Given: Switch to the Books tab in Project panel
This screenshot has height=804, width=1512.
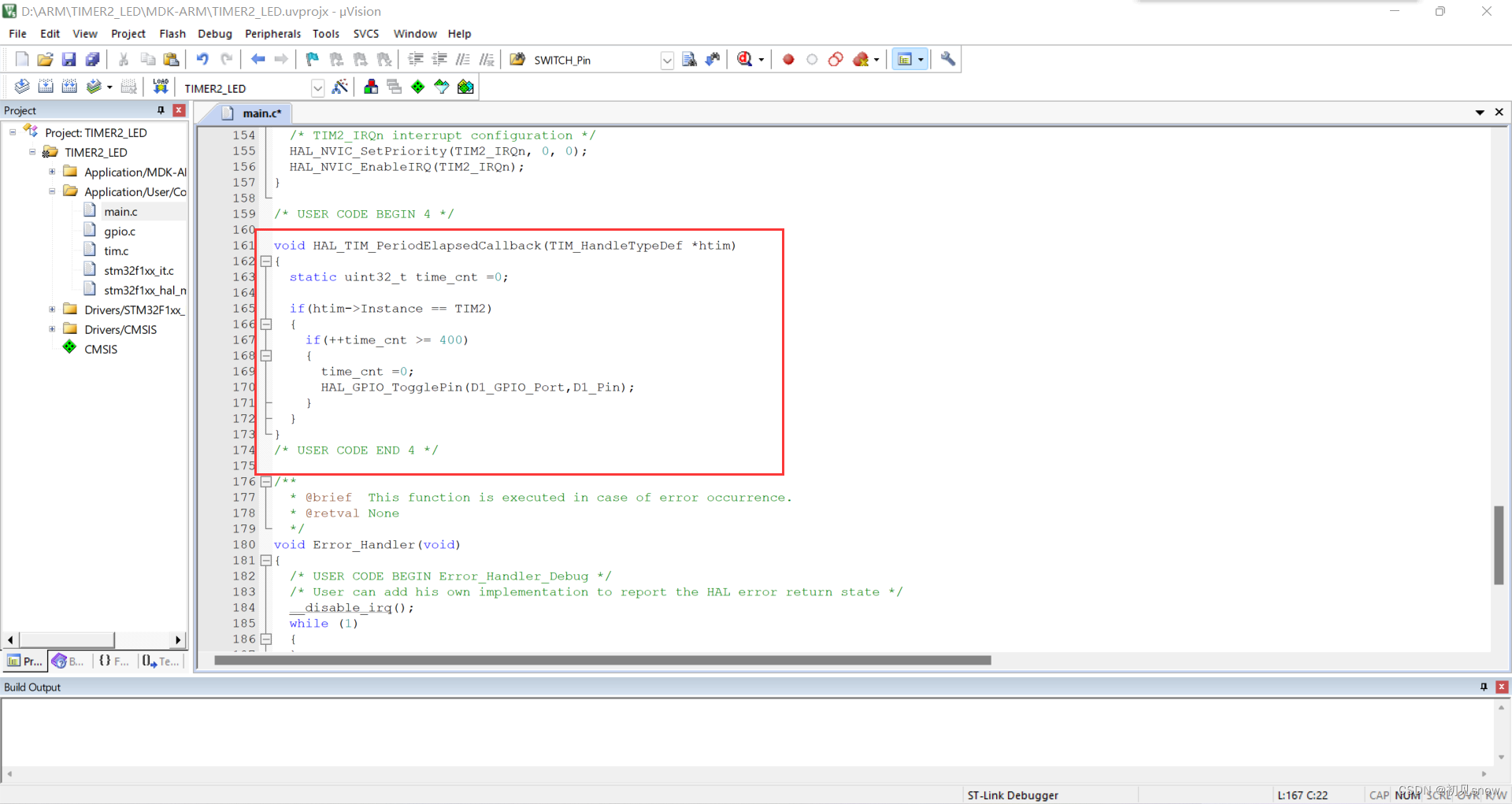Looking at the screenshot, I should click(69, 661).
